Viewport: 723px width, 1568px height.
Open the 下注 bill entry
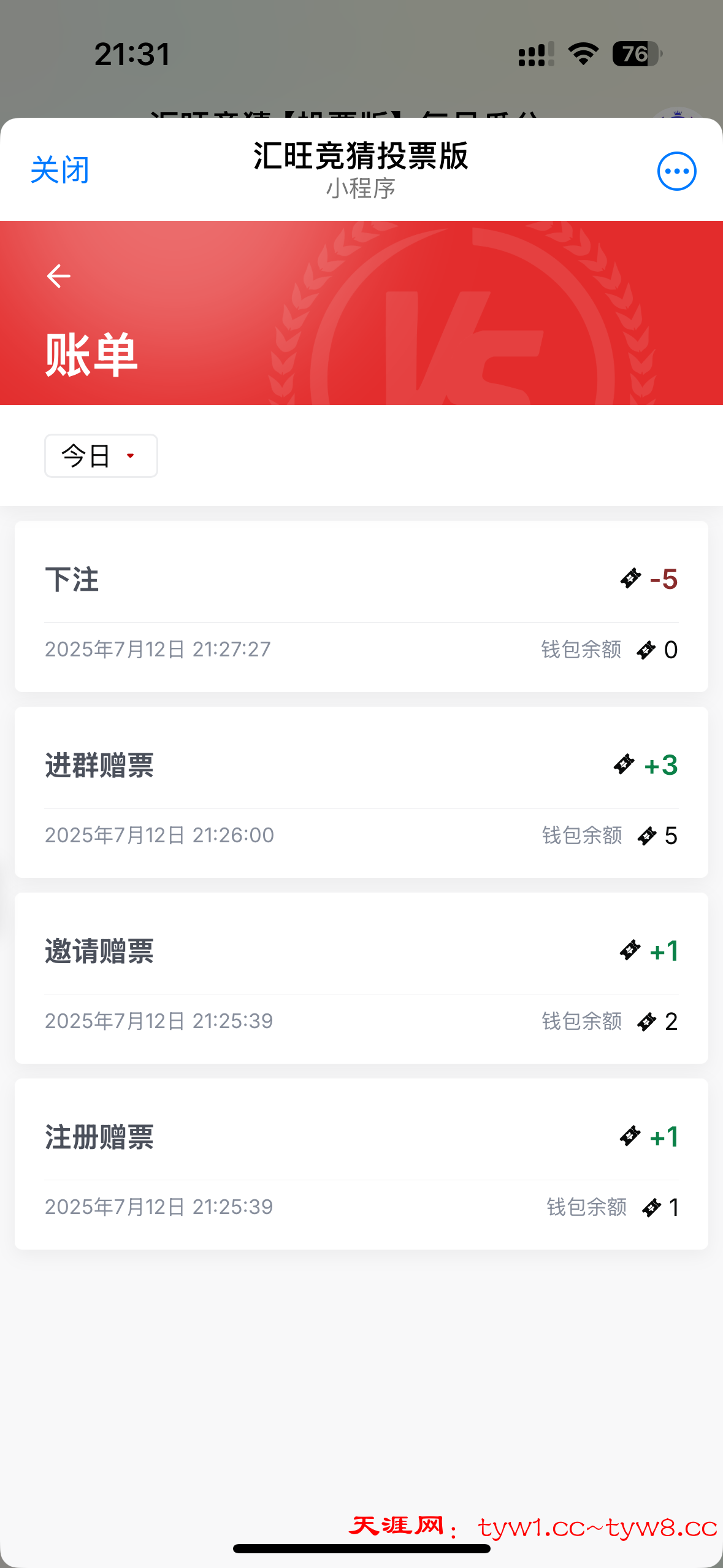361,606
